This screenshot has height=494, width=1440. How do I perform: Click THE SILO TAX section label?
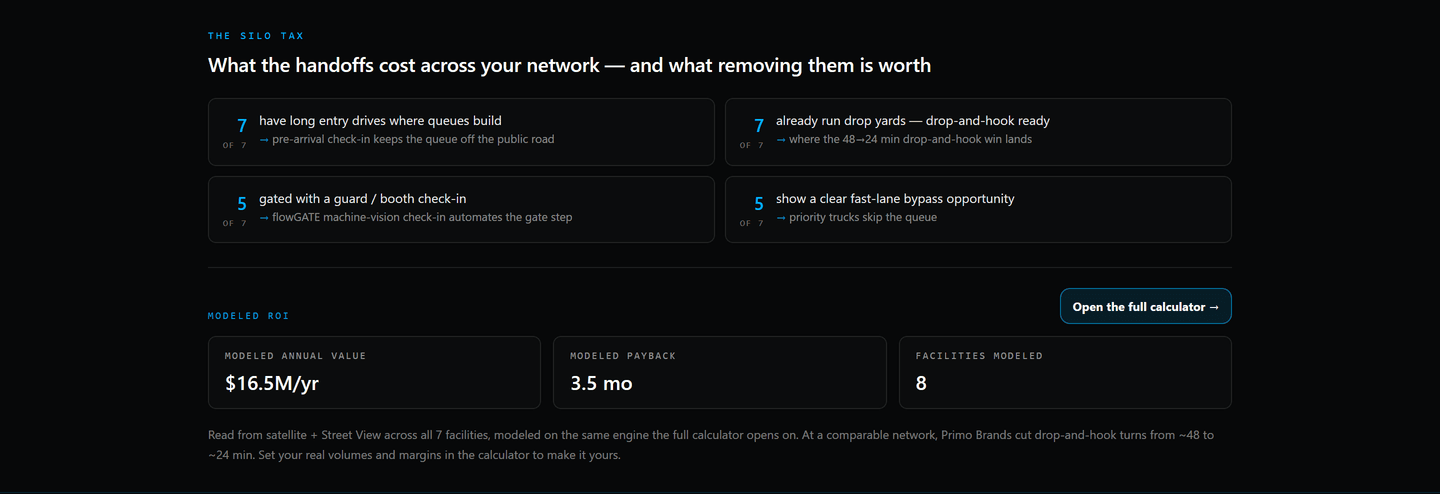tap(255, 36)
